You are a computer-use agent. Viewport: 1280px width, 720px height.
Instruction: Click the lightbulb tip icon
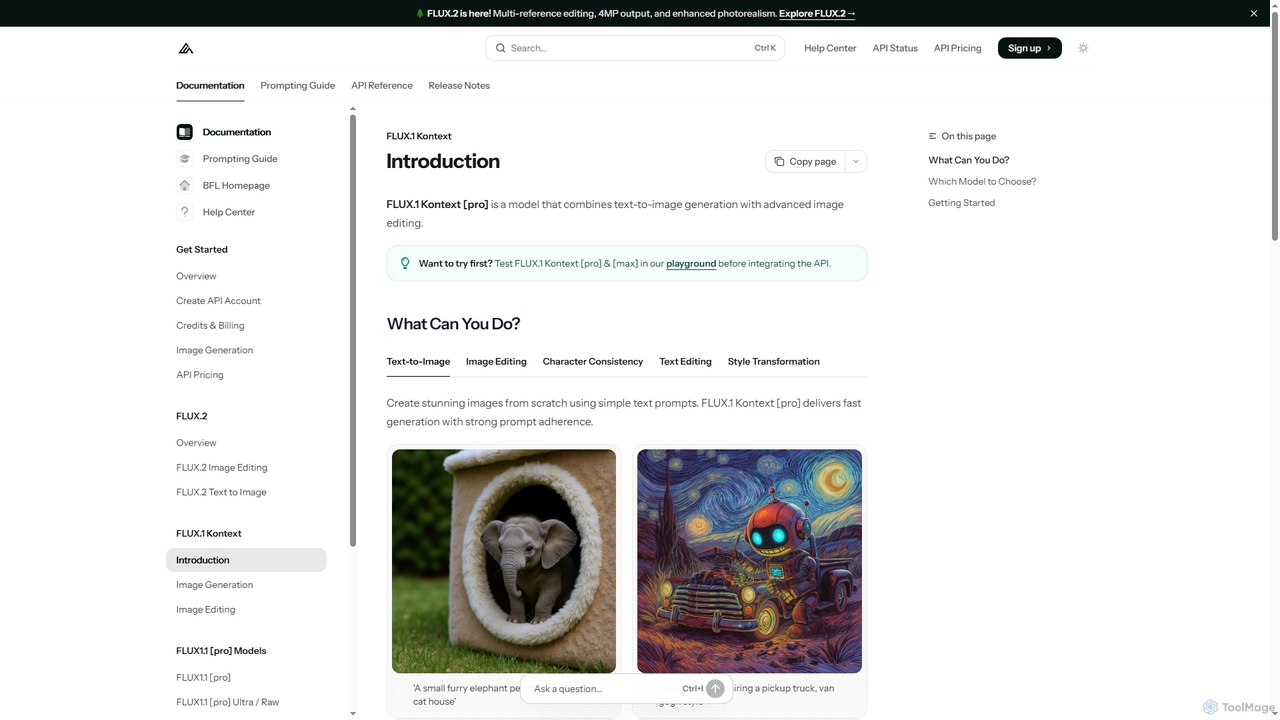405,264
